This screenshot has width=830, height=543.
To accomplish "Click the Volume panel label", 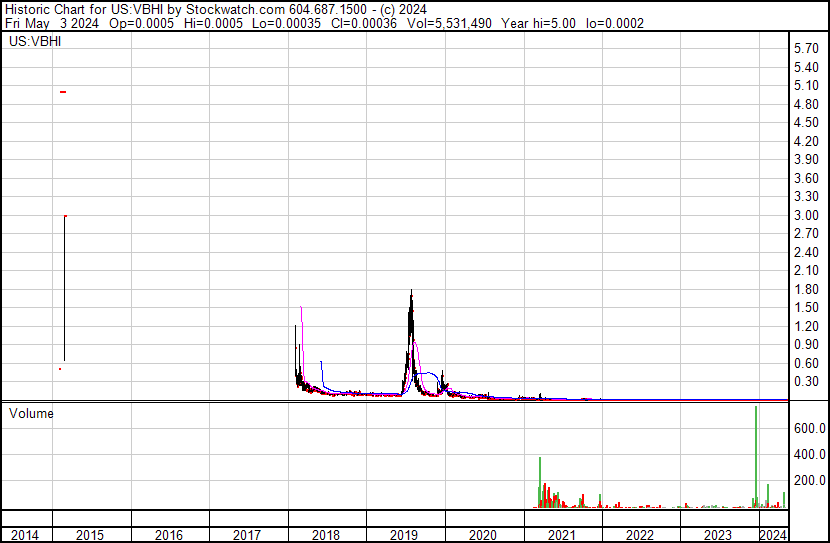I will (31, 413).
